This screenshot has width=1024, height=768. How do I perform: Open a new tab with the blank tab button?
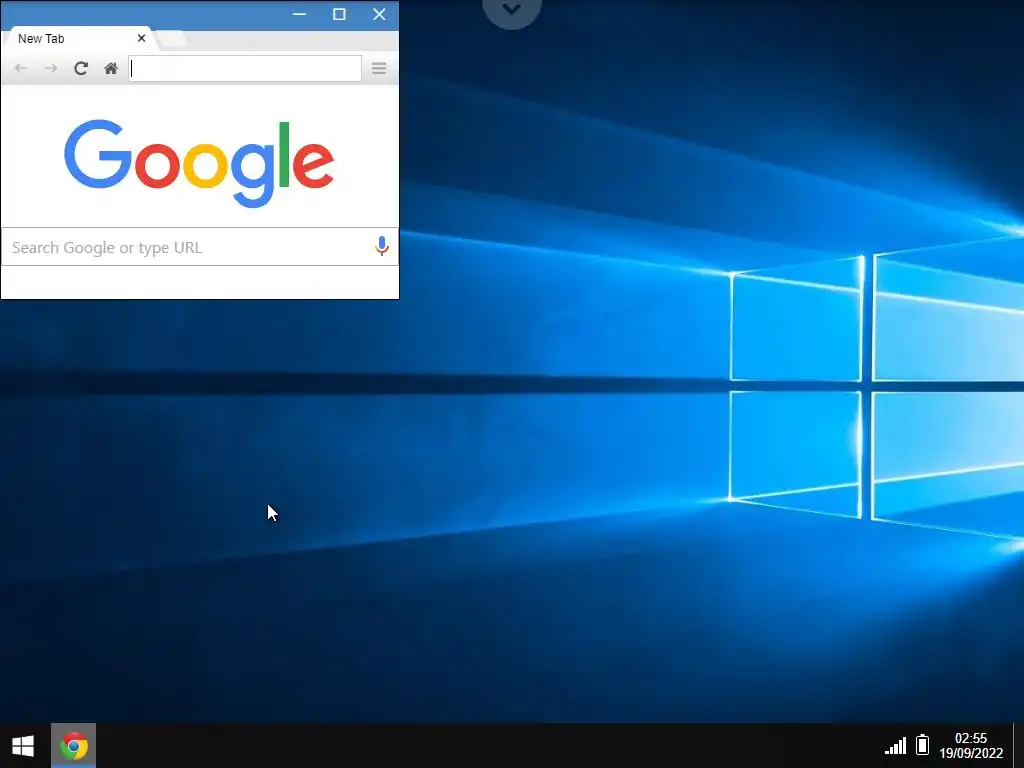coord(172,39)
